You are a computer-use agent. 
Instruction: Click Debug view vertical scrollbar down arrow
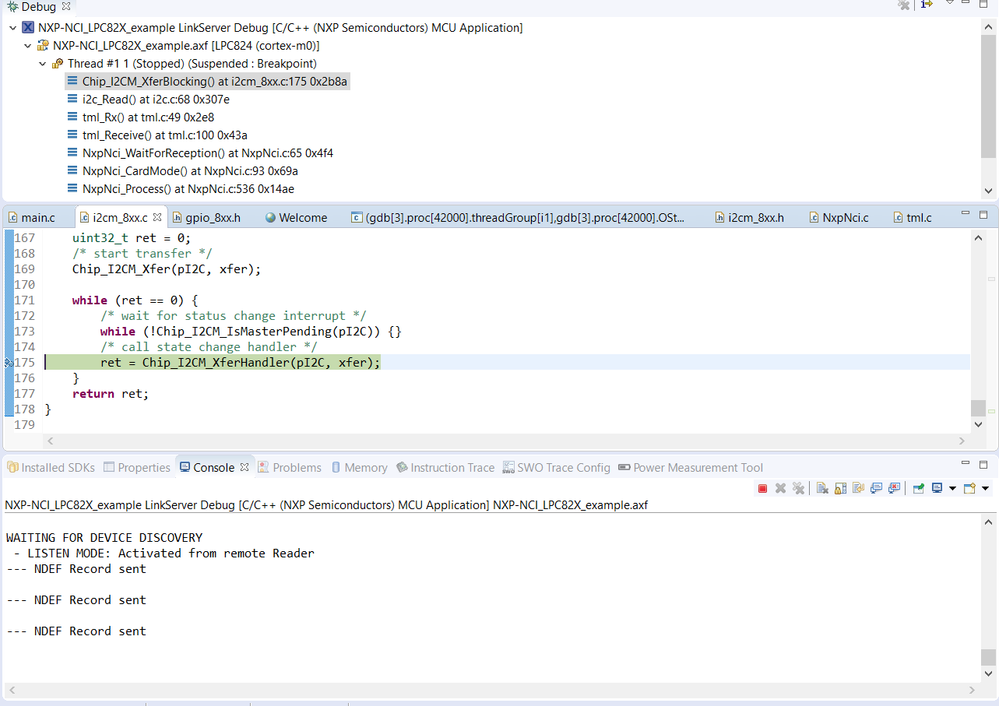(988, 191)
